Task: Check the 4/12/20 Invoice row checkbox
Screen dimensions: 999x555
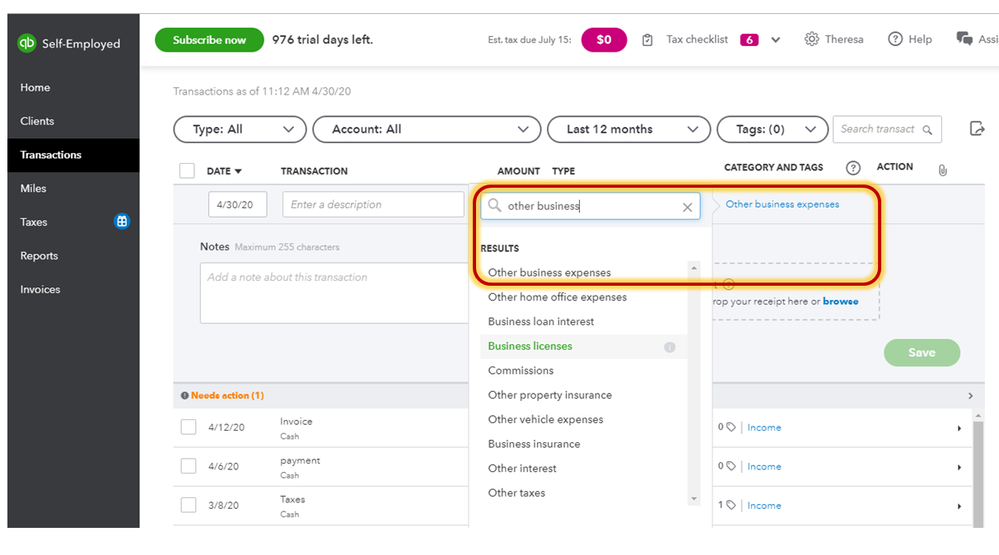Action: [x=188, y=427]
